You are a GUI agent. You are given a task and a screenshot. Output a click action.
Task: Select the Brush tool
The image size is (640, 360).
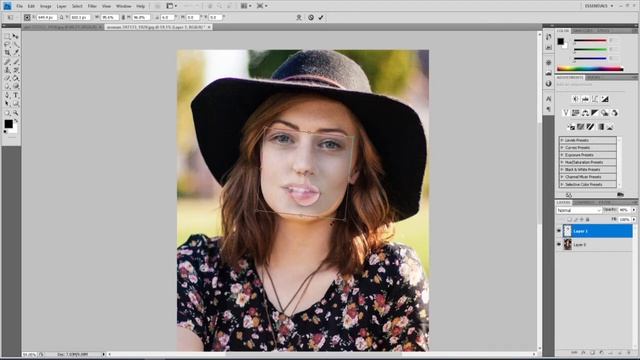point(16,62)
